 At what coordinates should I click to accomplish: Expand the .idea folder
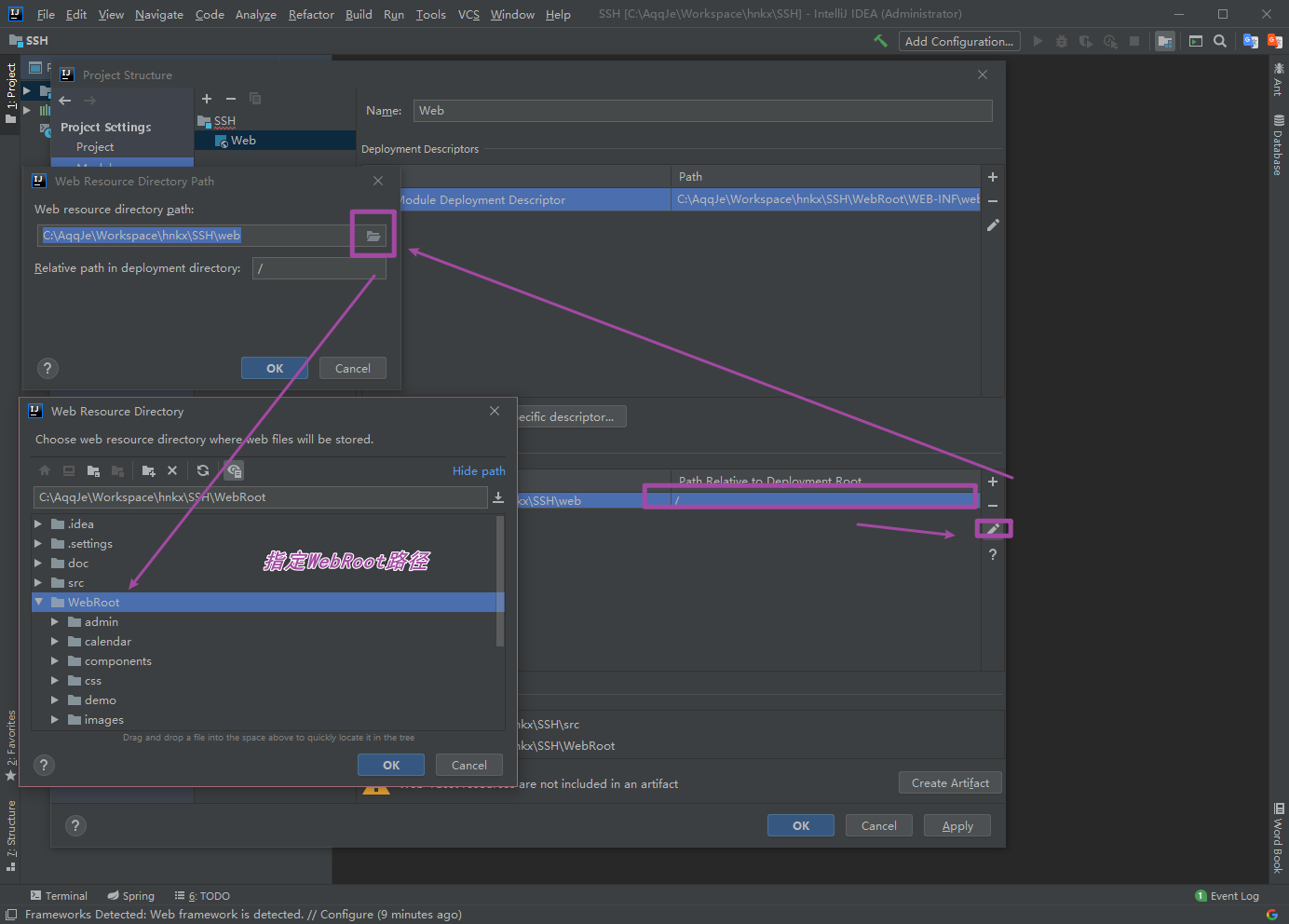[38, 524]
